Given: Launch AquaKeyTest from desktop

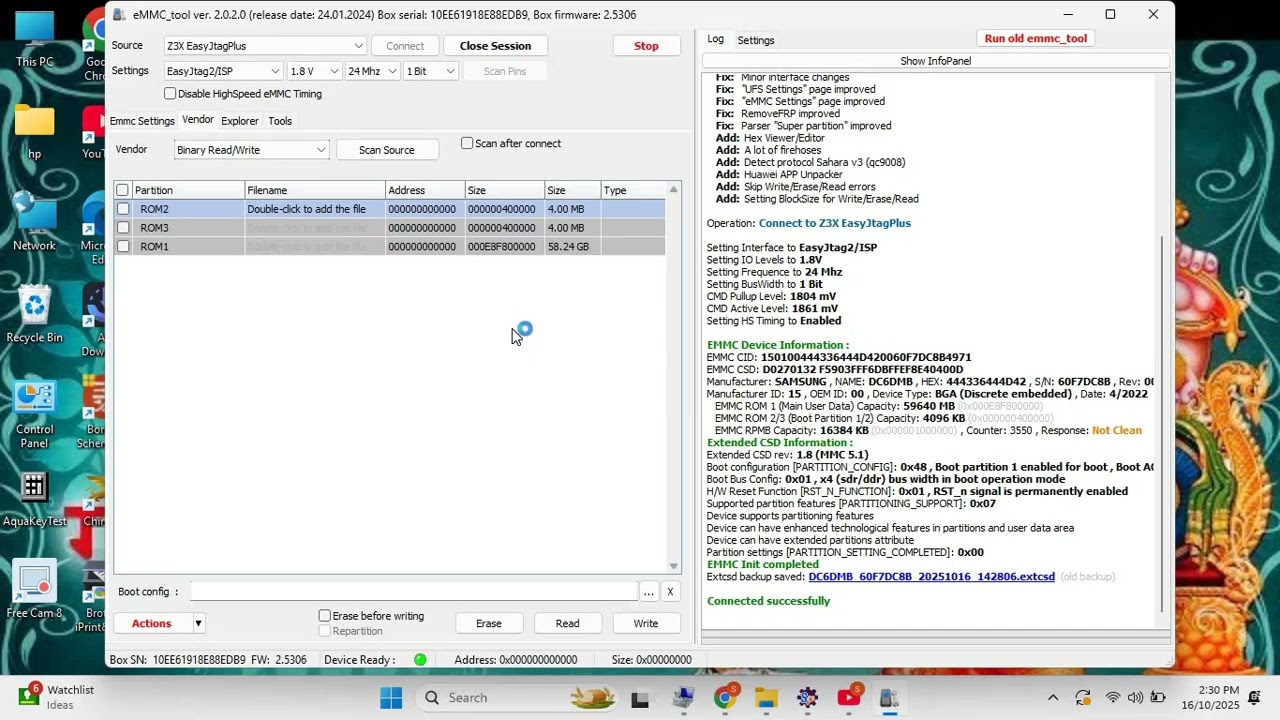Looking at the screenshot, I should (x=34, y=499).
